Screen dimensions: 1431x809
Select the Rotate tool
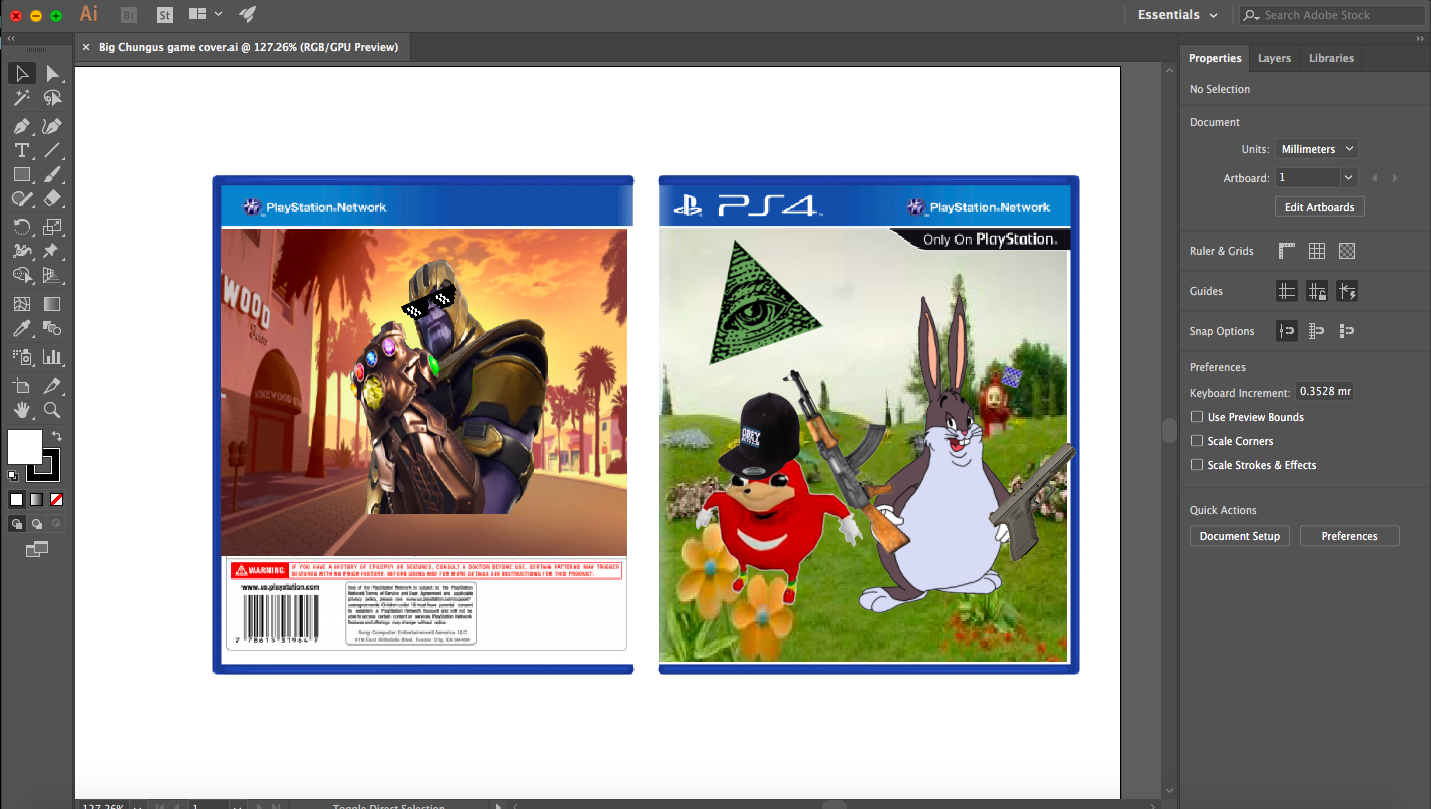tap(21, 227)
